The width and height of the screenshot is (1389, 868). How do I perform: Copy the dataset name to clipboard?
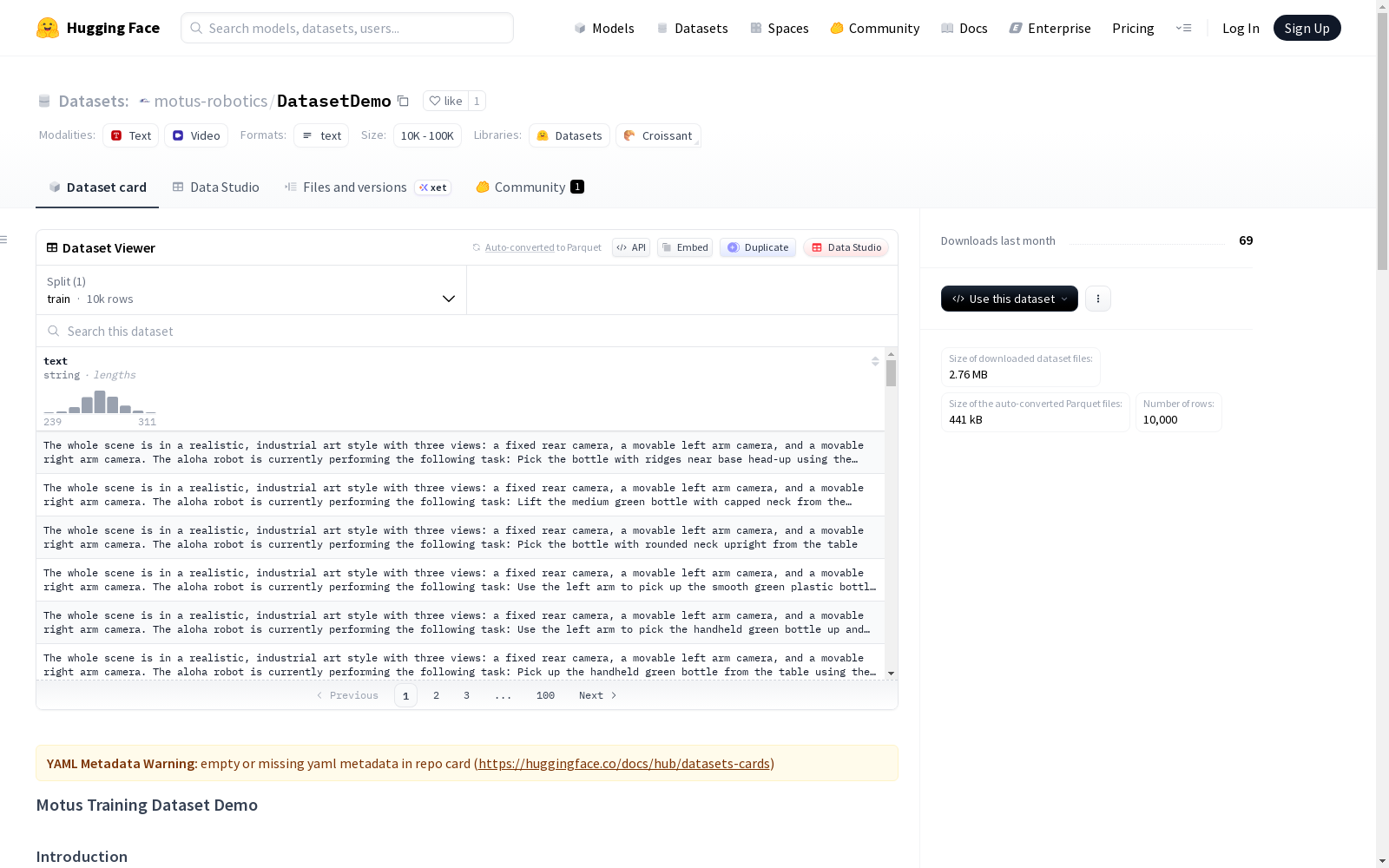[403, 101]
